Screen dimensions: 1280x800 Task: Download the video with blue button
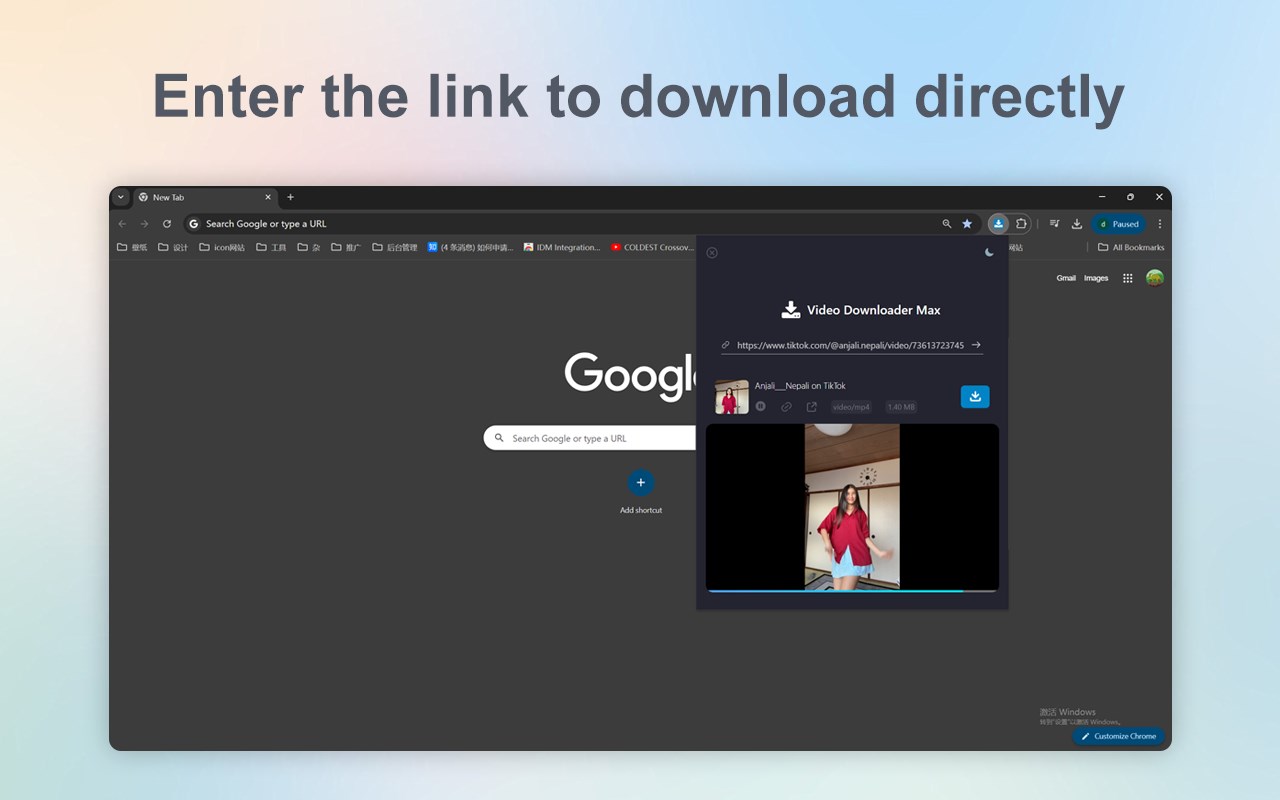pos(975,397)
